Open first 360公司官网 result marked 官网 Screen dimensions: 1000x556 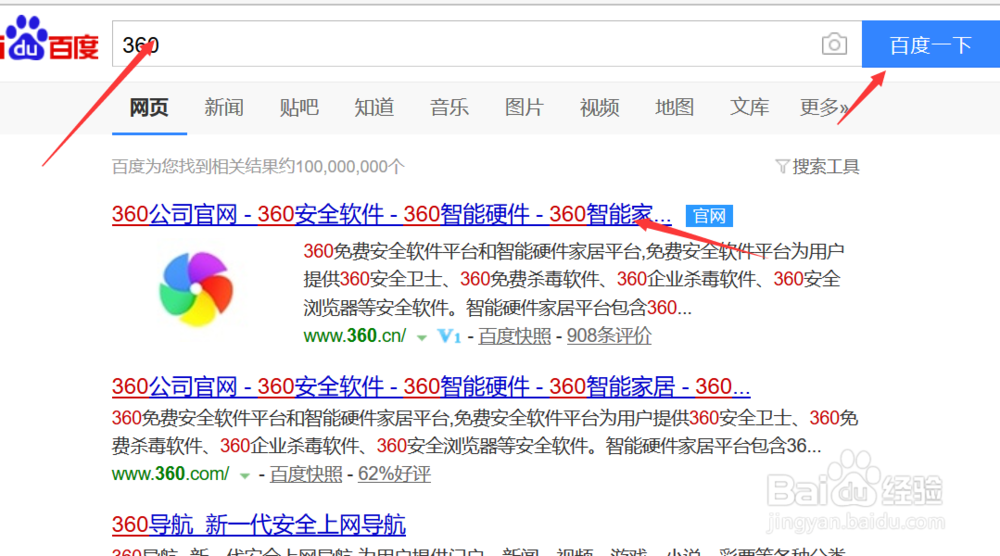[392, 214]
